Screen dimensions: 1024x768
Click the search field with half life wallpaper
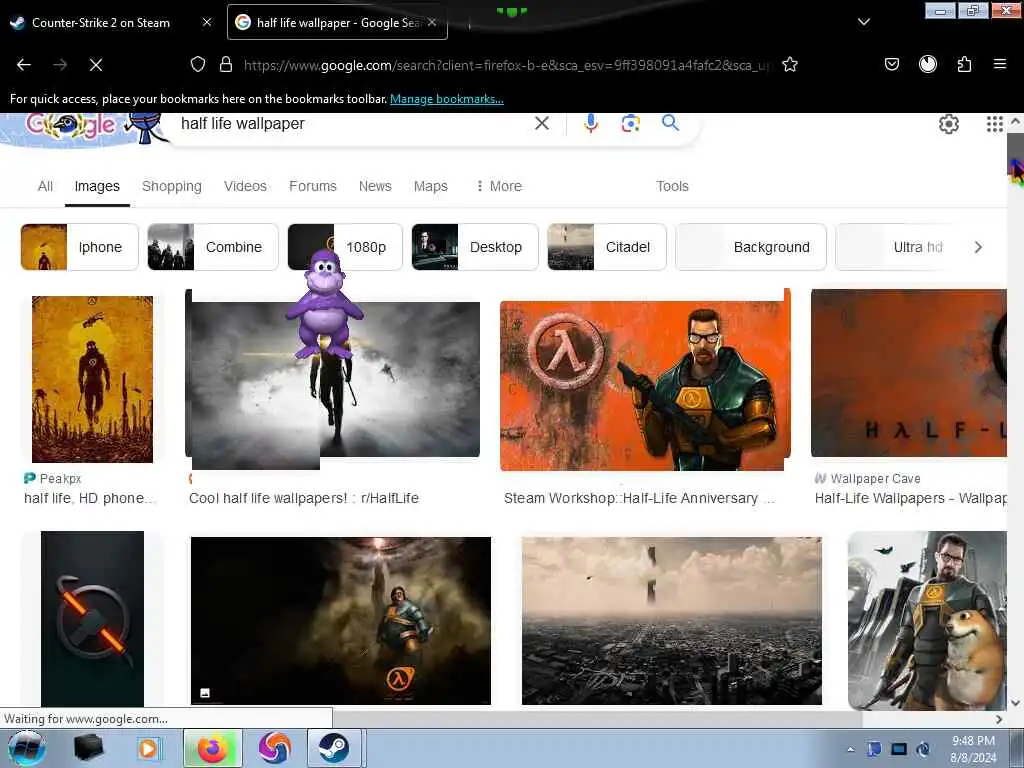pos(353,123)
